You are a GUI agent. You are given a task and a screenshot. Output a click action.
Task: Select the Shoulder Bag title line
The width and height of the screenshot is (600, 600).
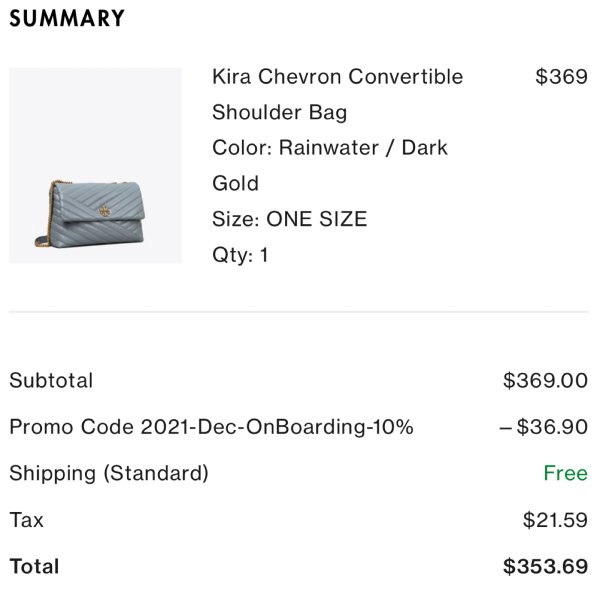(x=280, y=112)
